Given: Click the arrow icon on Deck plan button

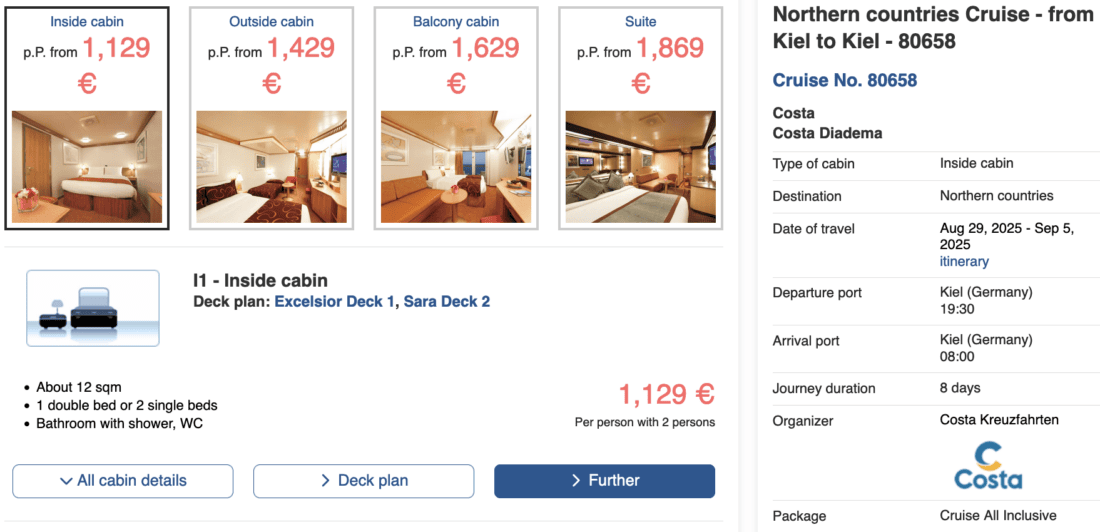Looking at the screenshot, I should click(x=325, y=481).
